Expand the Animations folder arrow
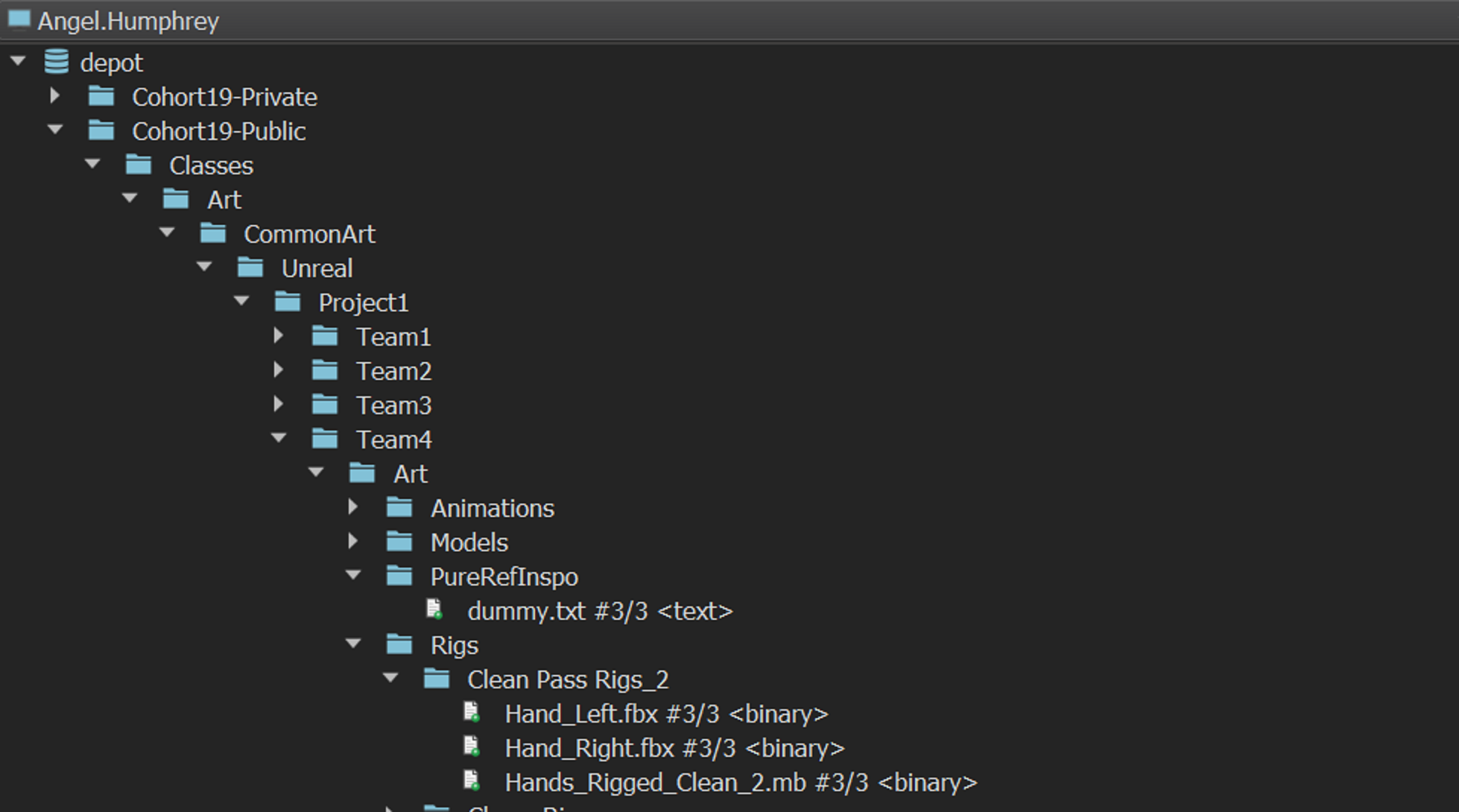The image size is (1459, 812). [352, 507]
